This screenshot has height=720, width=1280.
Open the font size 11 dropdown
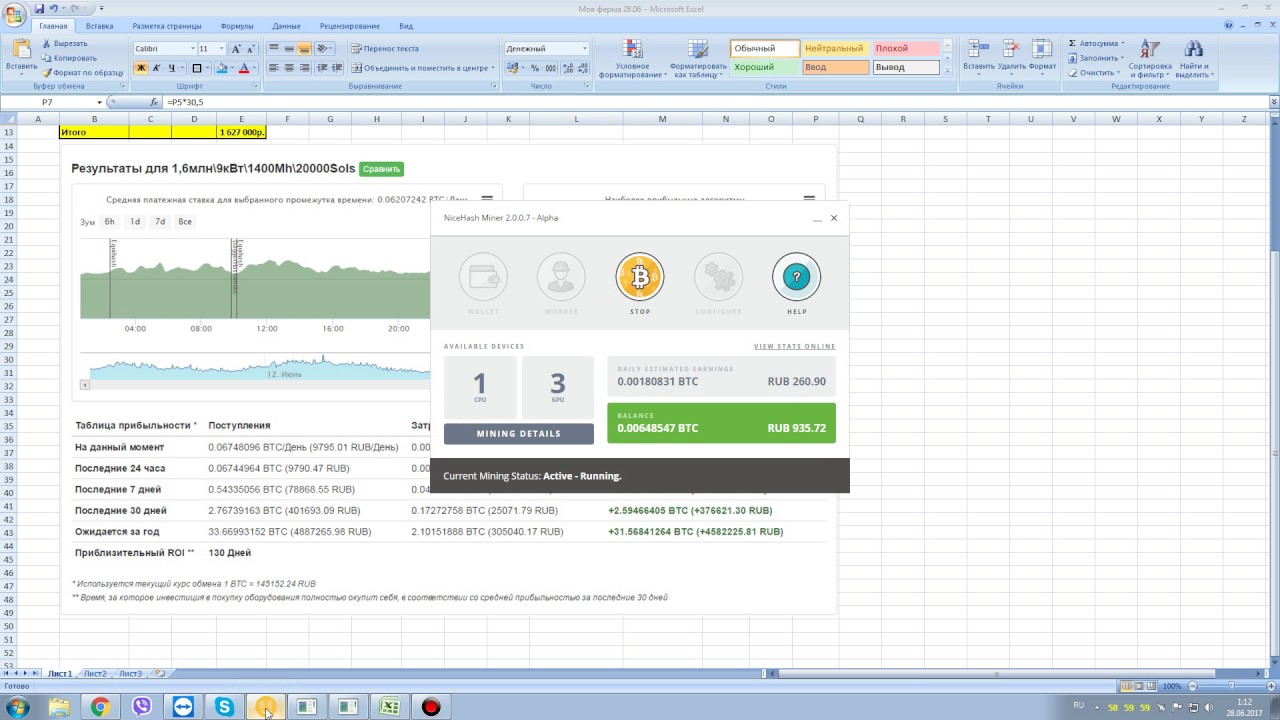pos(221,48)
